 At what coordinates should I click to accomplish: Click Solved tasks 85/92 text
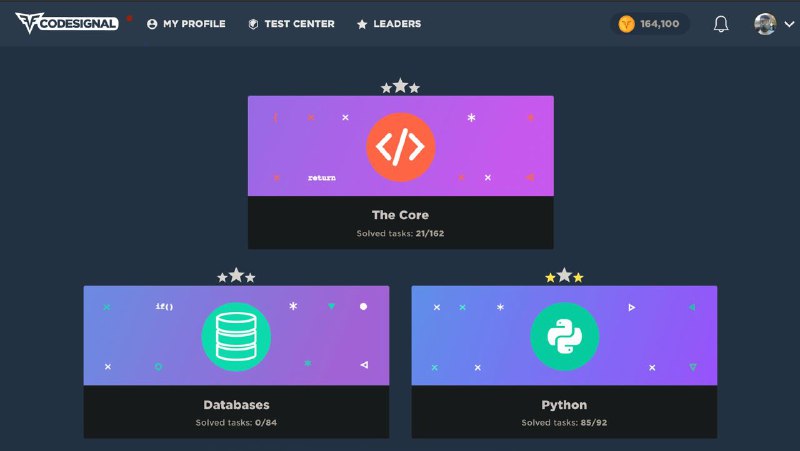[x=564, y=422]
